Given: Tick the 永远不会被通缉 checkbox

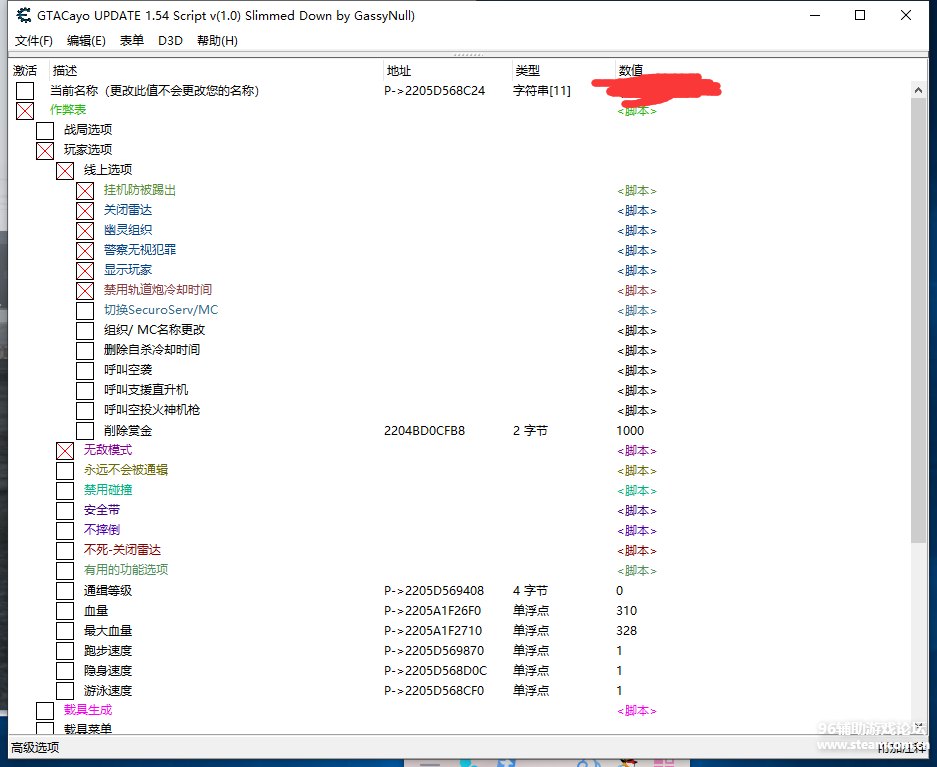Looking at the screenshot, I should (65, 470).
